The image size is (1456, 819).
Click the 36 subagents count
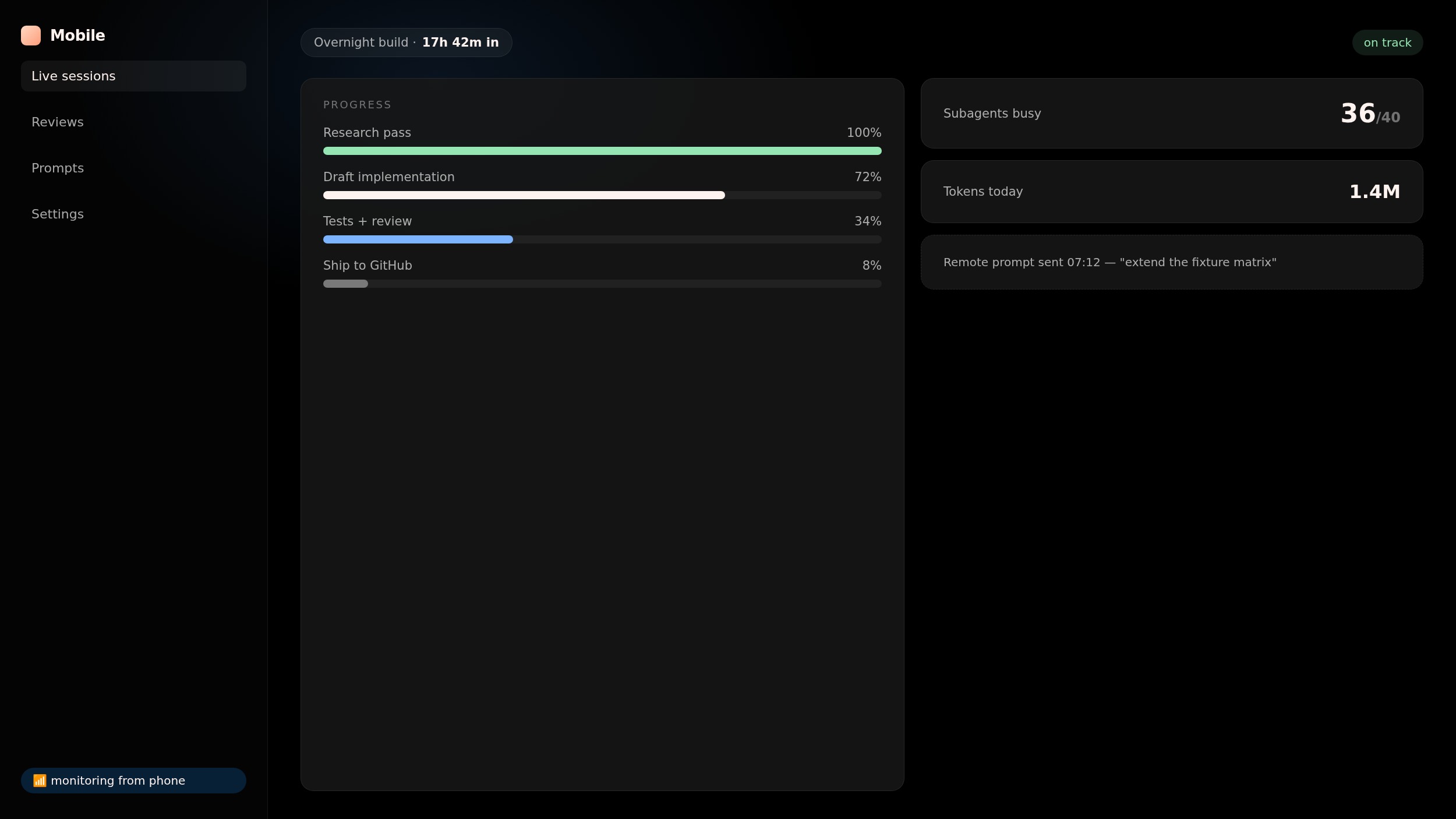pyautogui.click(x=1358, y=114)
